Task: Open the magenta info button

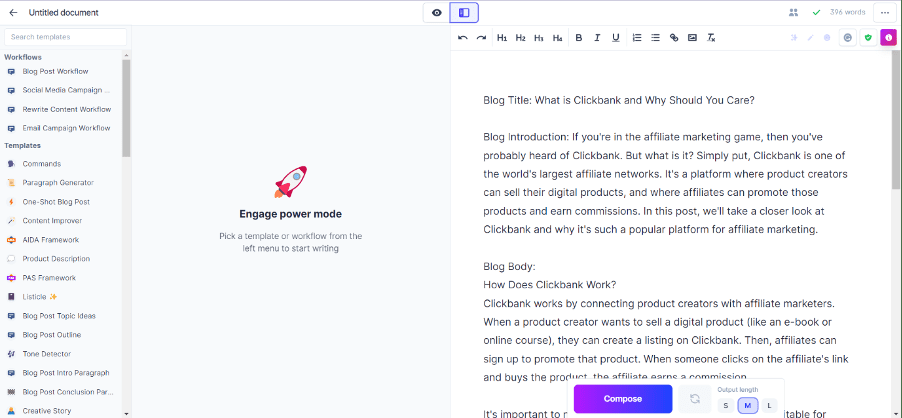Action: [x=889, y=38]
